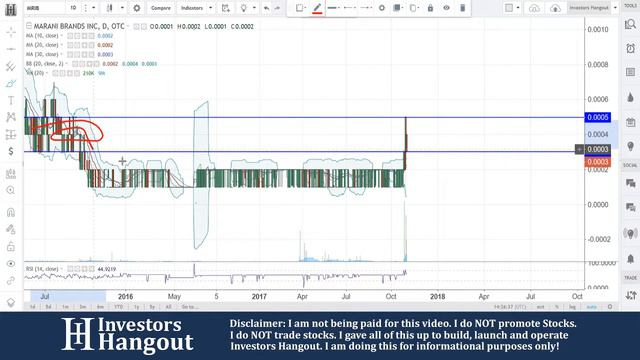The height and width of the screenshot is (360, 640).
Task: Open drawing settings circle icon
Action: 382,8
